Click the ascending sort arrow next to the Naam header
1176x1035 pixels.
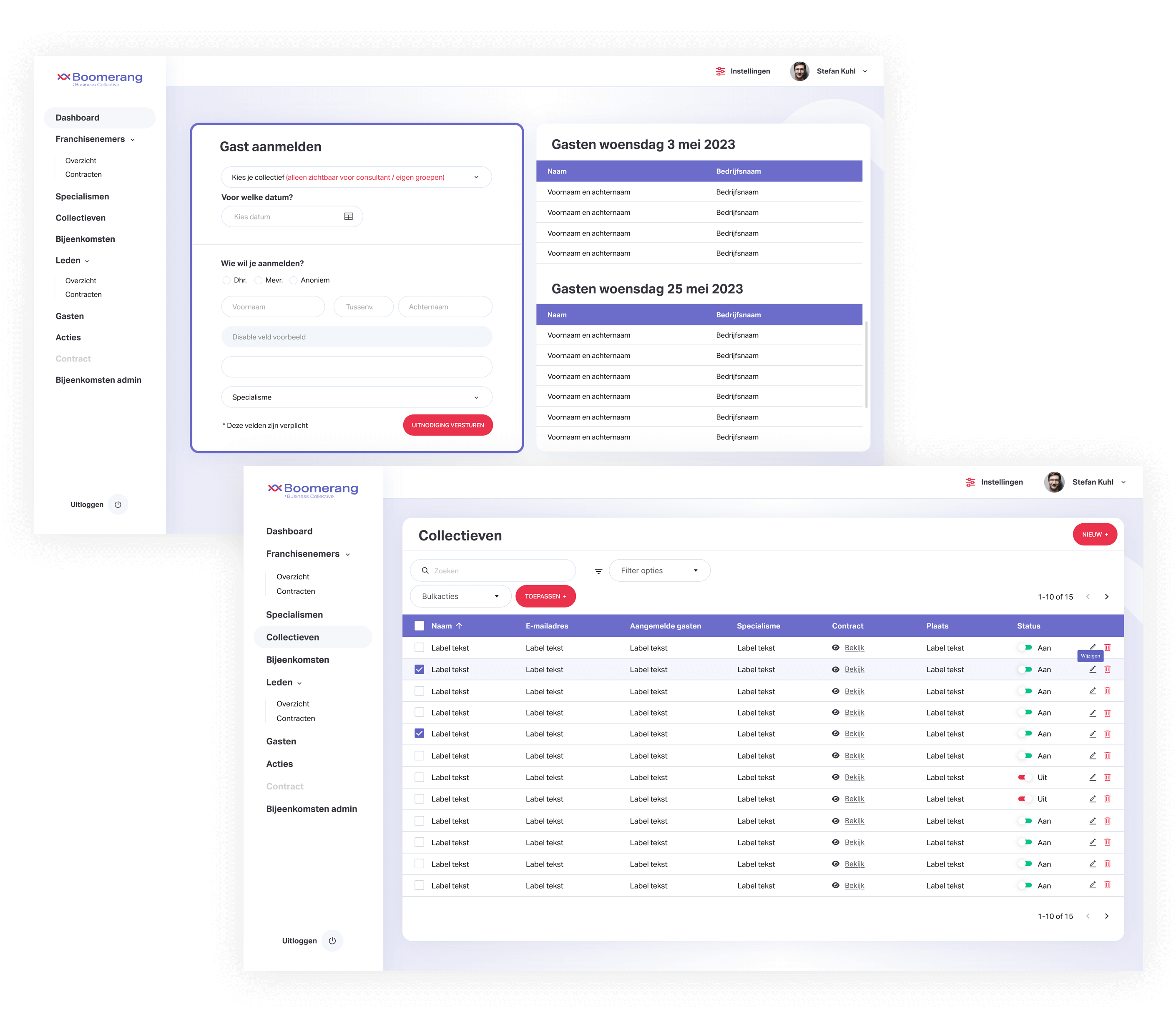coord(459,626)
